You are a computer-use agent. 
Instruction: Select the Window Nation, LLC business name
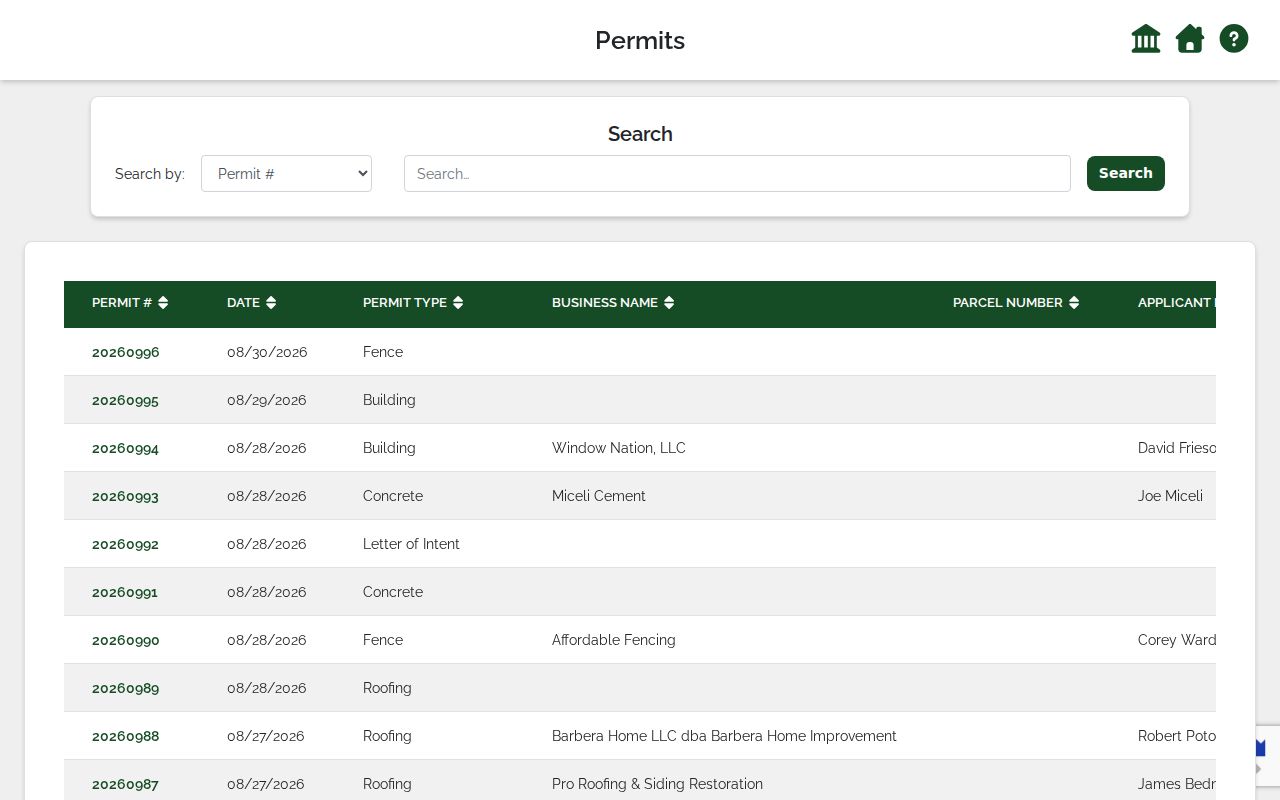pyautogui.click(x=619, y=448)
